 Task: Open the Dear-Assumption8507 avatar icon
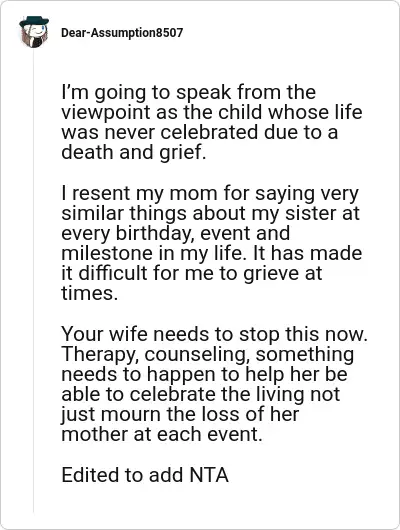pyautogui.click(x=34, y=32)
